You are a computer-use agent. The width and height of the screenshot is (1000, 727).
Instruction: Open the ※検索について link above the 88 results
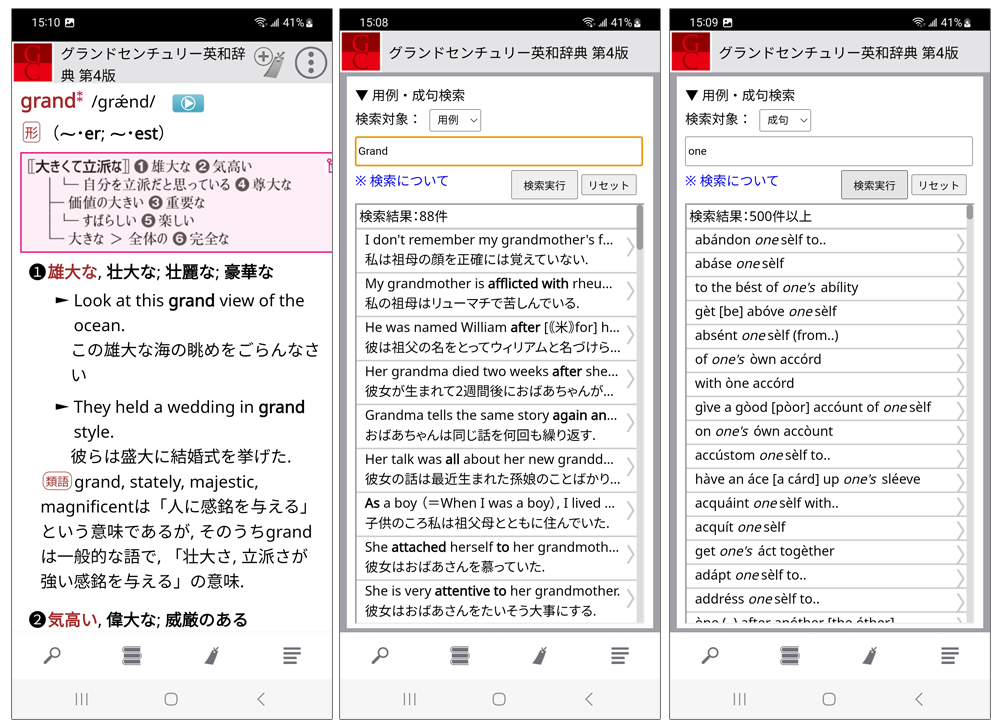[402, 181]
